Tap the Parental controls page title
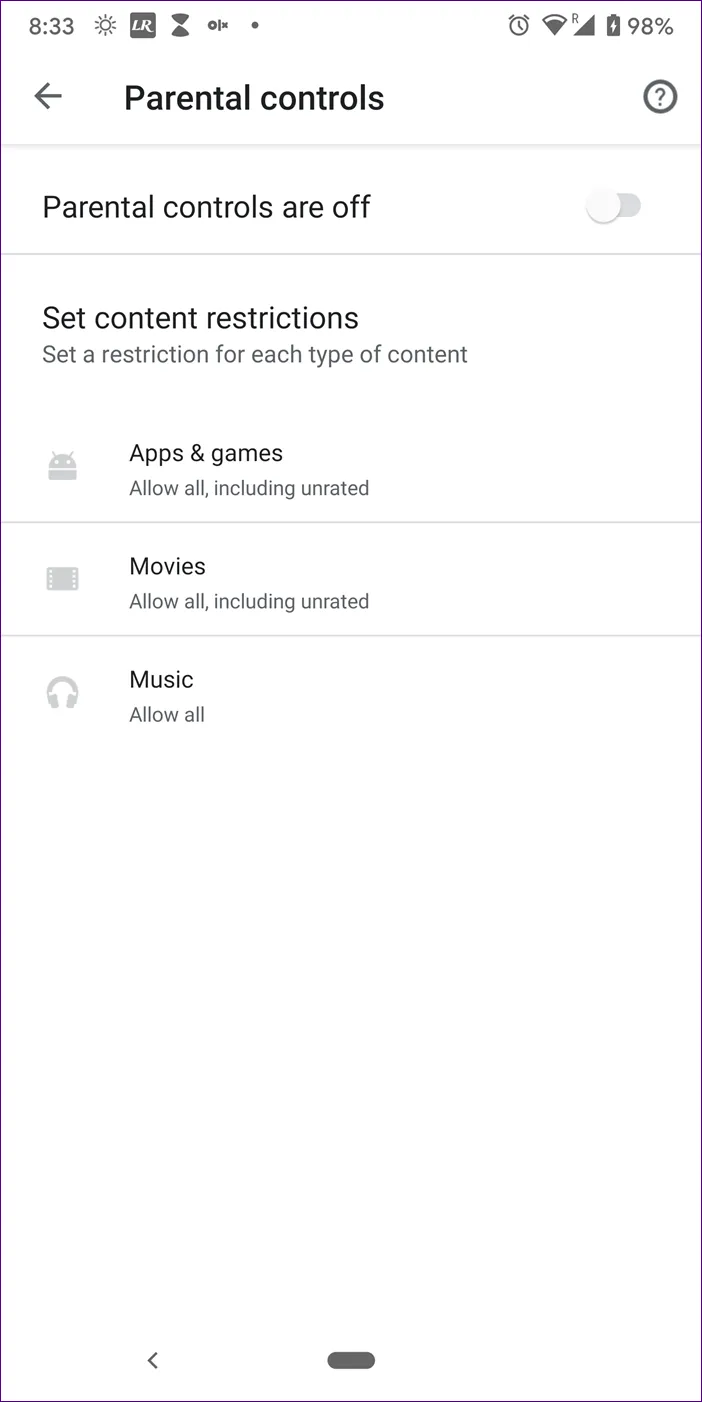The width and height of the screenshot is (702, 1402). [254, 98]
